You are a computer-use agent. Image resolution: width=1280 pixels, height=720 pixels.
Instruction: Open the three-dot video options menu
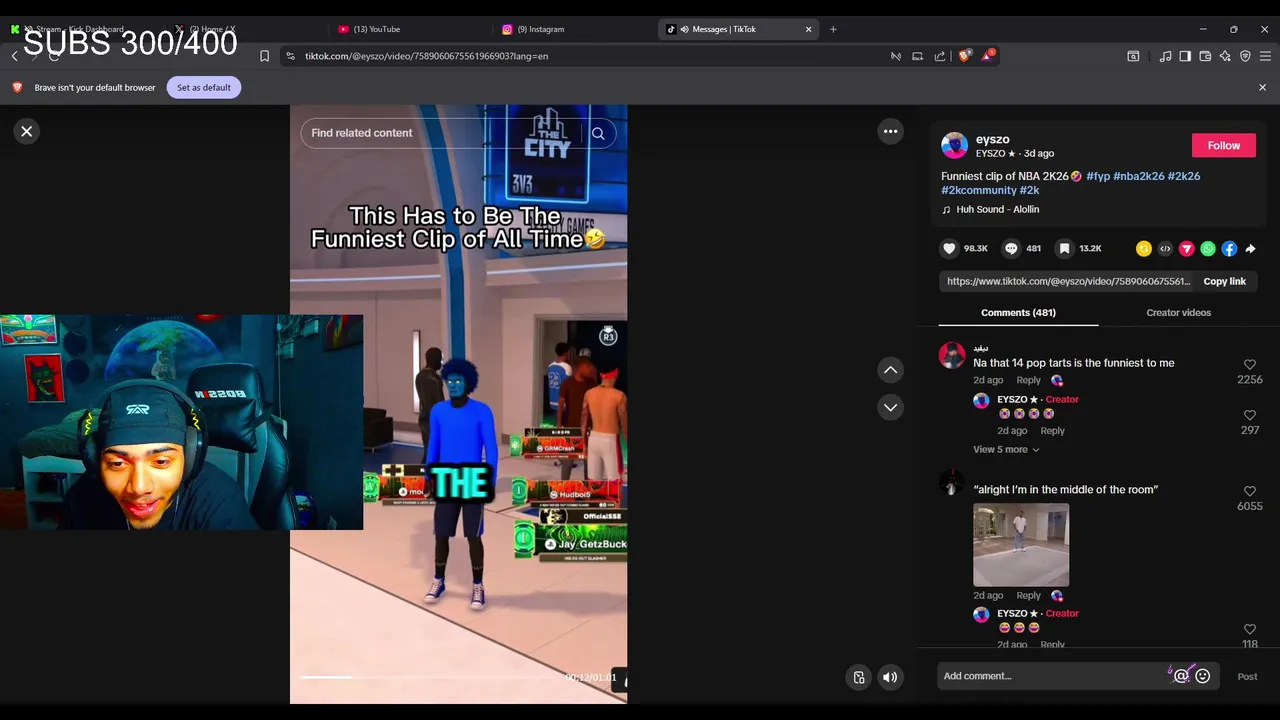890,131
